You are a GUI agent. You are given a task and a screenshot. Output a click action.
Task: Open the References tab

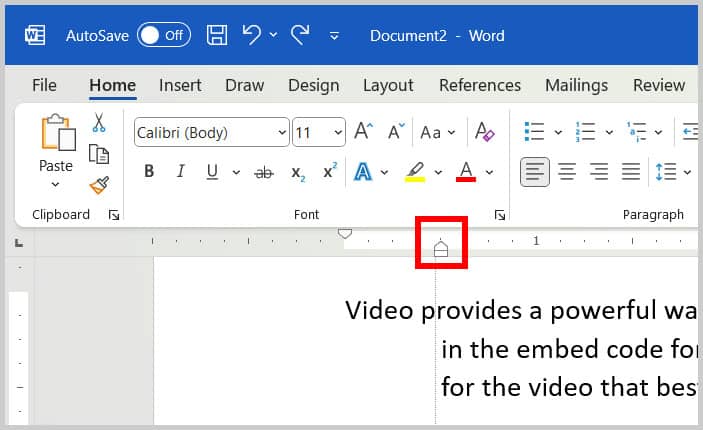click(480, 85)
